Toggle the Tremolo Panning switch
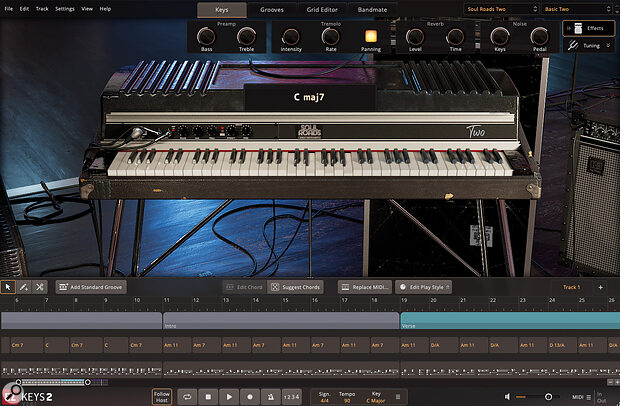This screenshot has height=406, width=620. coord(371,36)
